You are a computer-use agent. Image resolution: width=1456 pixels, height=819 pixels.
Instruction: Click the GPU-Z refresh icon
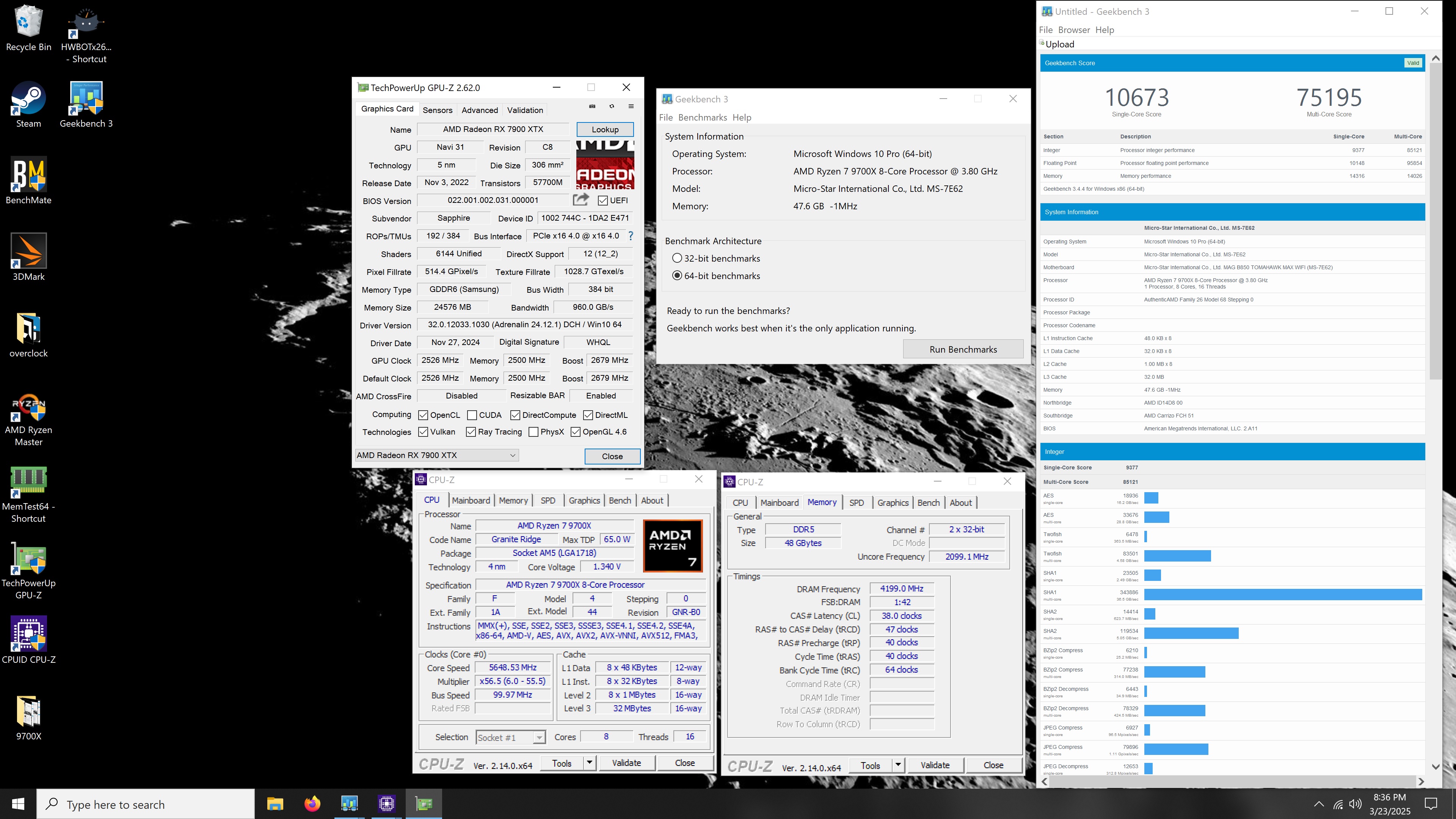[612, 106]
